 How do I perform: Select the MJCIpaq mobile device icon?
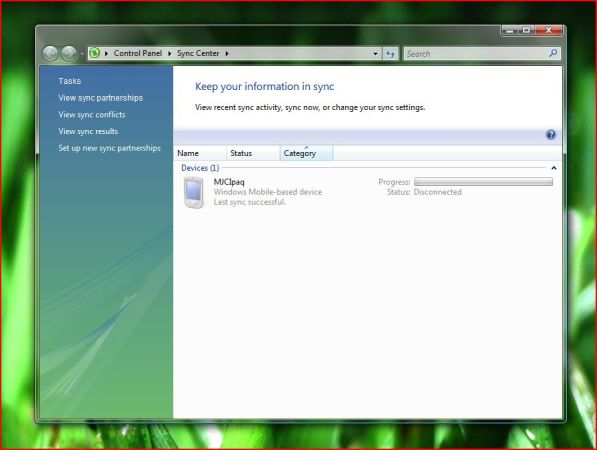pyautogui.click(x=194, y=192)
